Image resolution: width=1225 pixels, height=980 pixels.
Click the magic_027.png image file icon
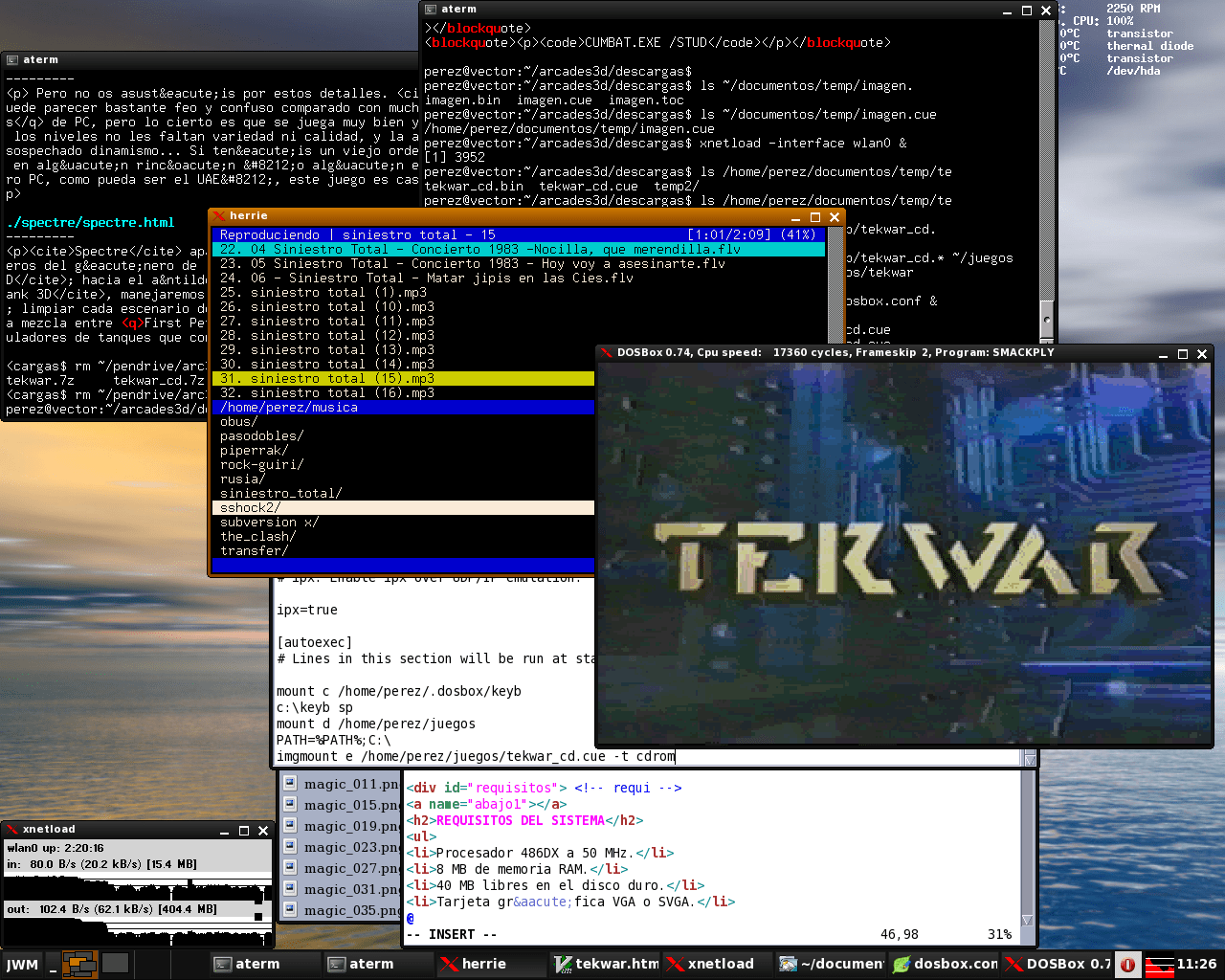(x=290, y=868)
